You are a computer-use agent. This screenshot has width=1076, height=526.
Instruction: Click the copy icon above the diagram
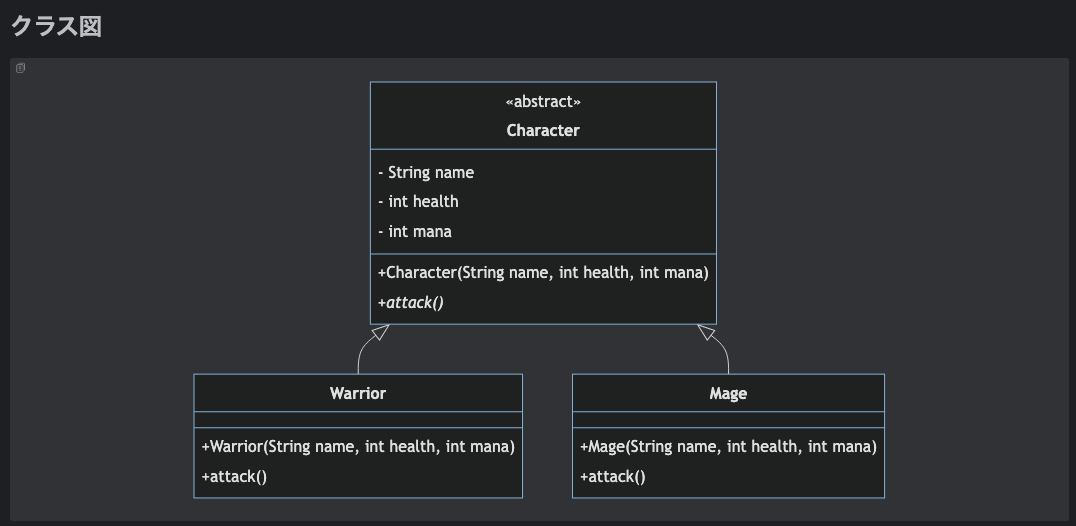click(x=20, y=68)
